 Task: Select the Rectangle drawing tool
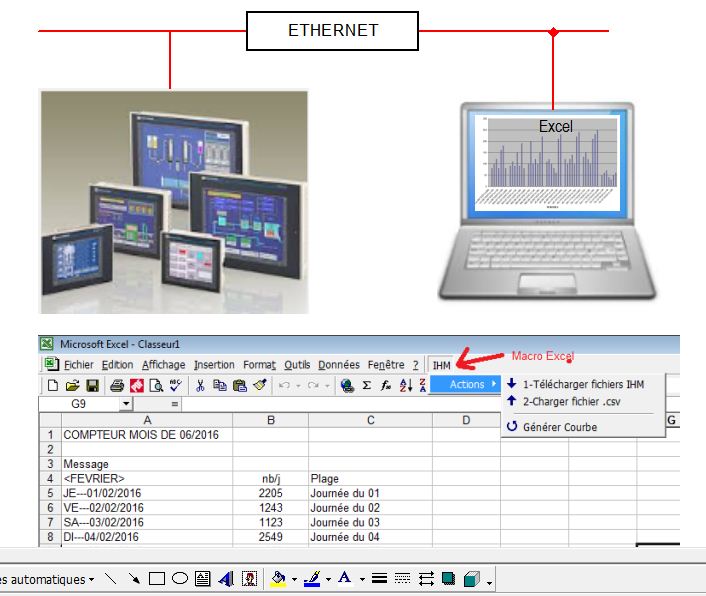point(157,578)
